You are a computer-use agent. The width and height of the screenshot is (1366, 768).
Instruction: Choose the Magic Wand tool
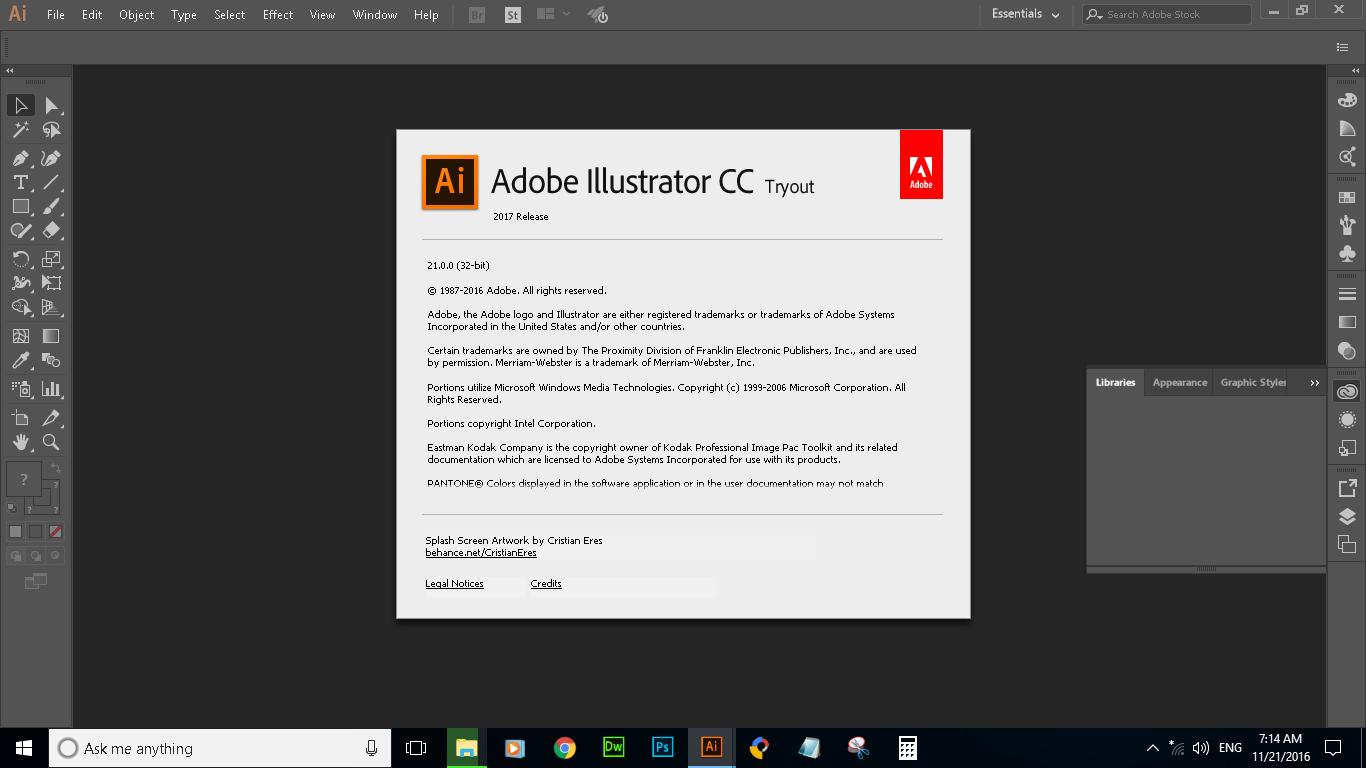pos(21,130)
